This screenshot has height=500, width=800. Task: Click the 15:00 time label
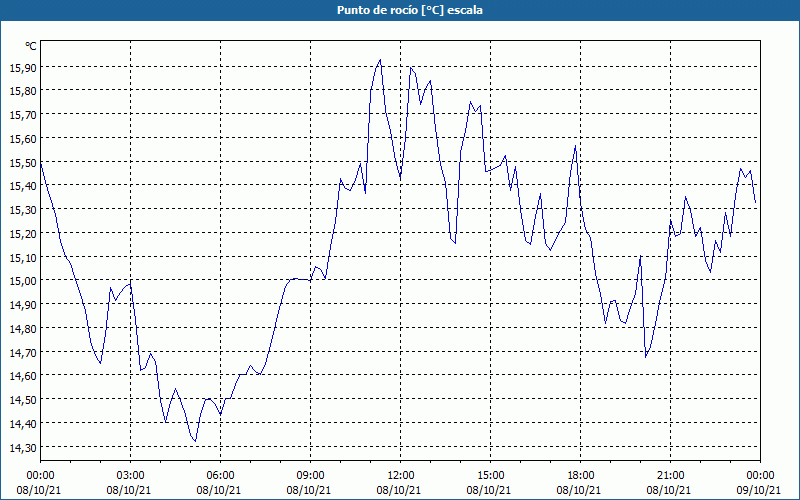(x=490, y=476)
